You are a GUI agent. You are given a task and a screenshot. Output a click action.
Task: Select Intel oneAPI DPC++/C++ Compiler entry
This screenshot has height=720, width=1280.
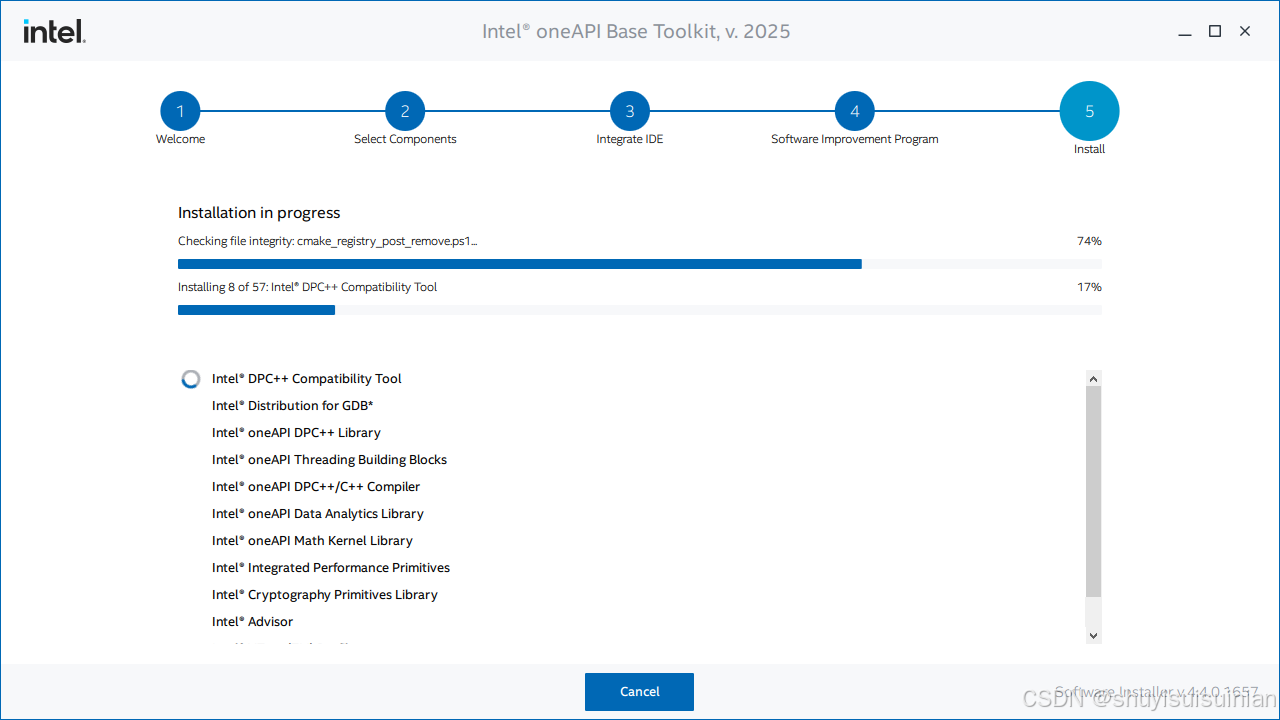click(316, 487)
